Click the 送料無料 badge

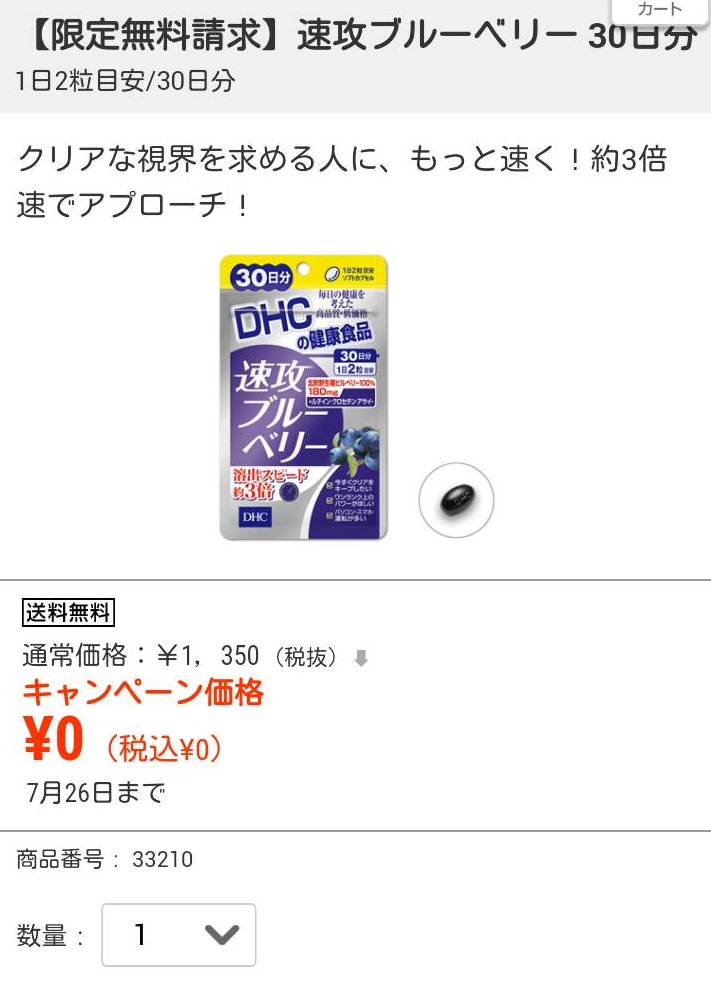click(x=68, y=612)
